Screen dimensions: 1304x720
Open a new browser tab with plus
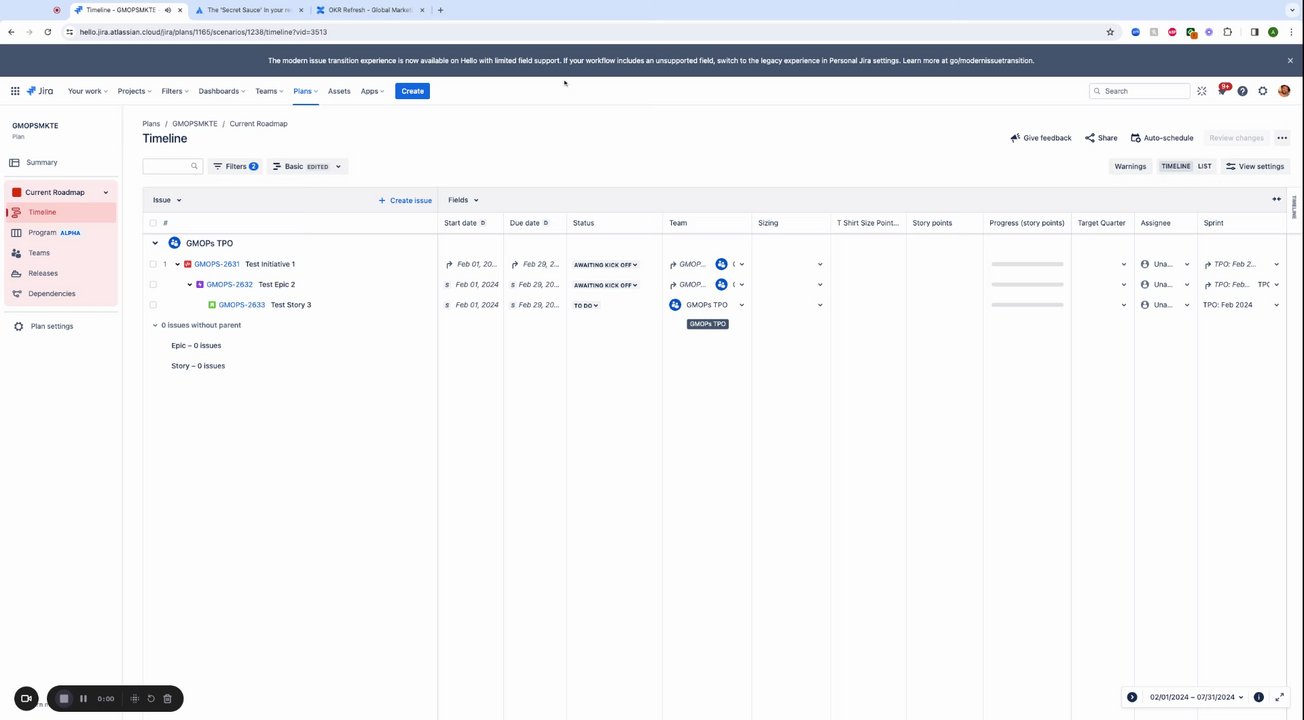[440, 10]
